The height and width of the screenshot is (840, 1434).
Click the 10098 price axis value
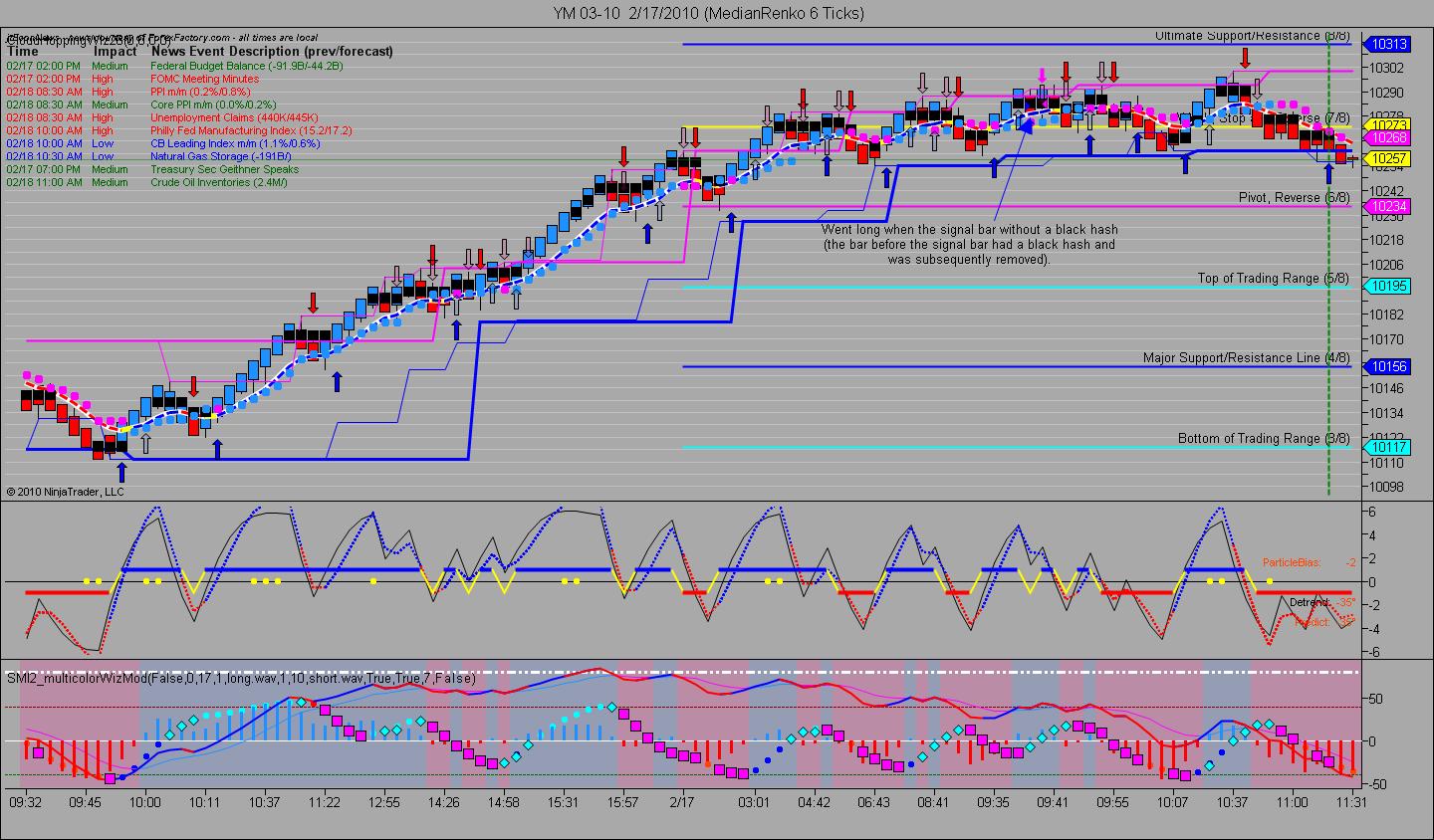click(1387, 487)
